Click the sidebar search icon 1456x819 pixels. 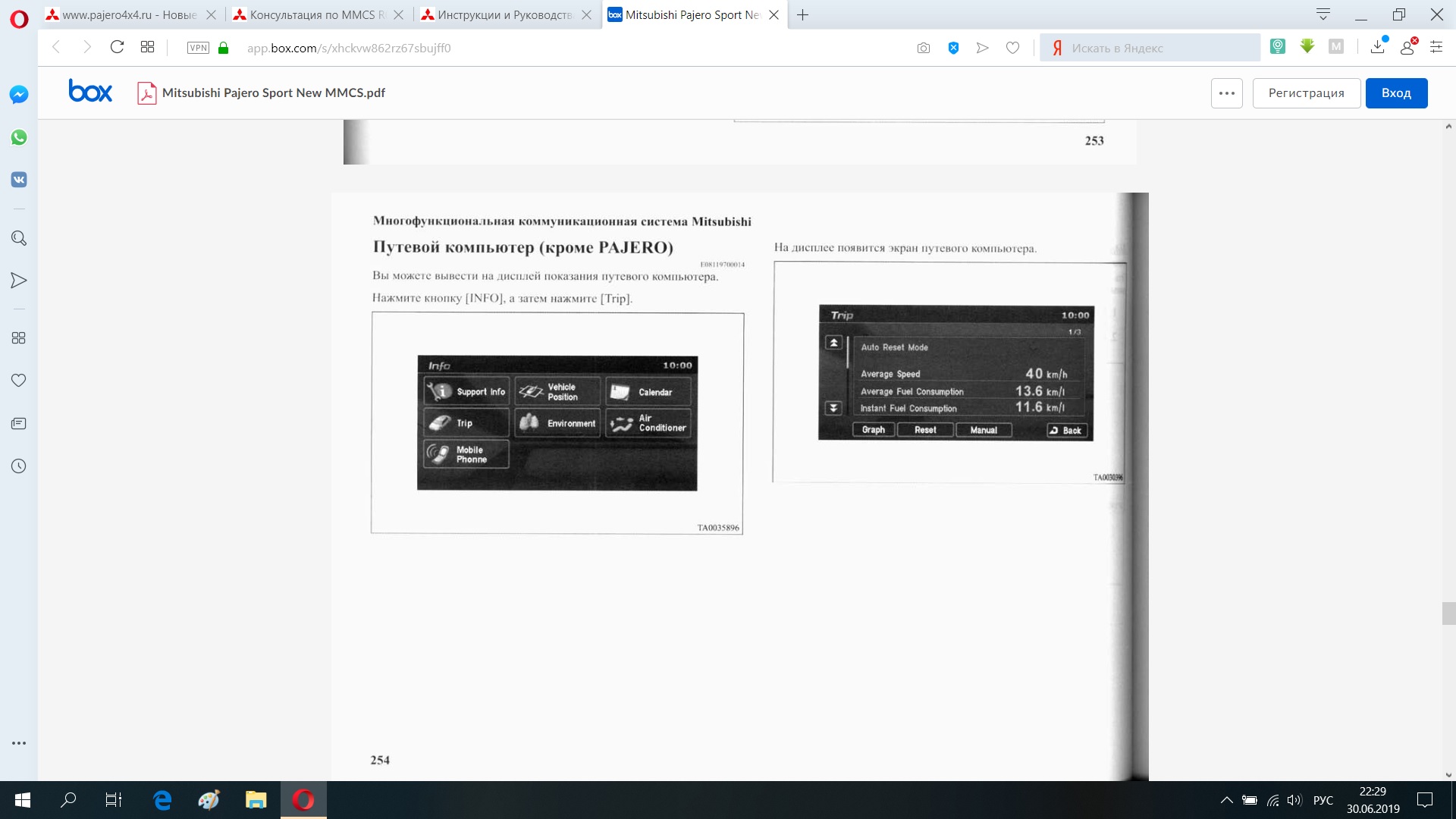(x=19, y=238)
